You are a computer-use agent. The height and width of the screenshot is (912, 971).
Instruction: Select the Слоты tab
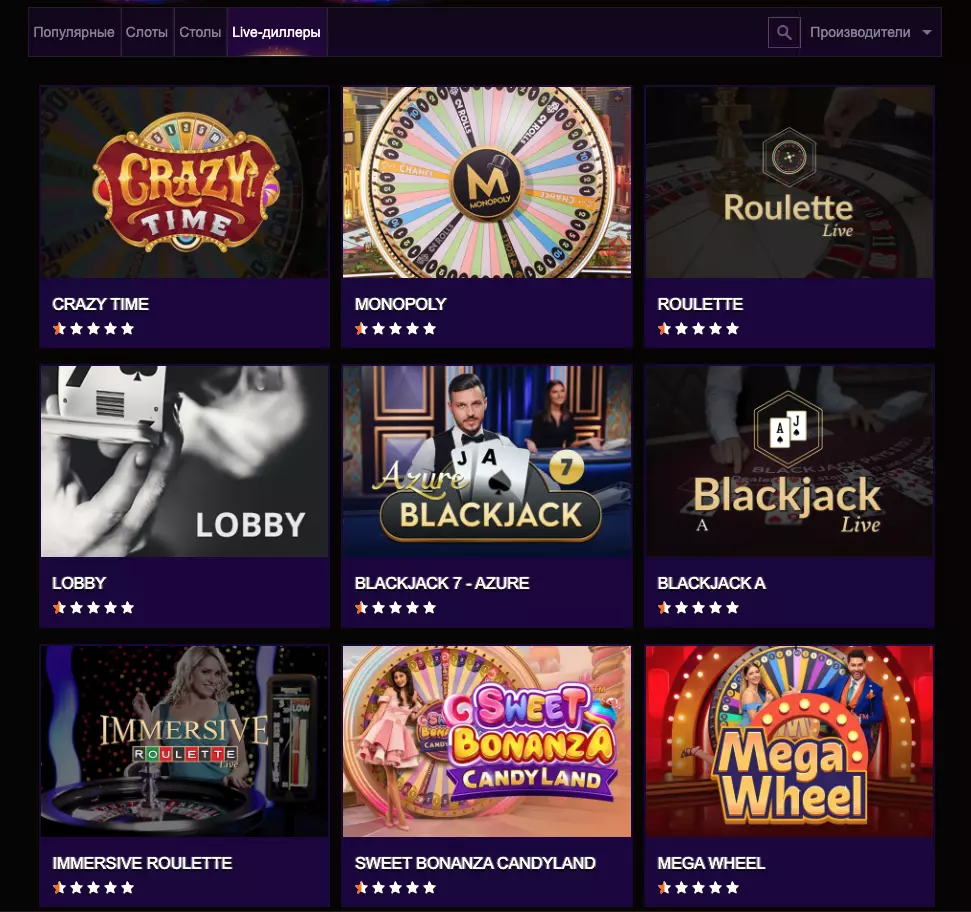147,33
